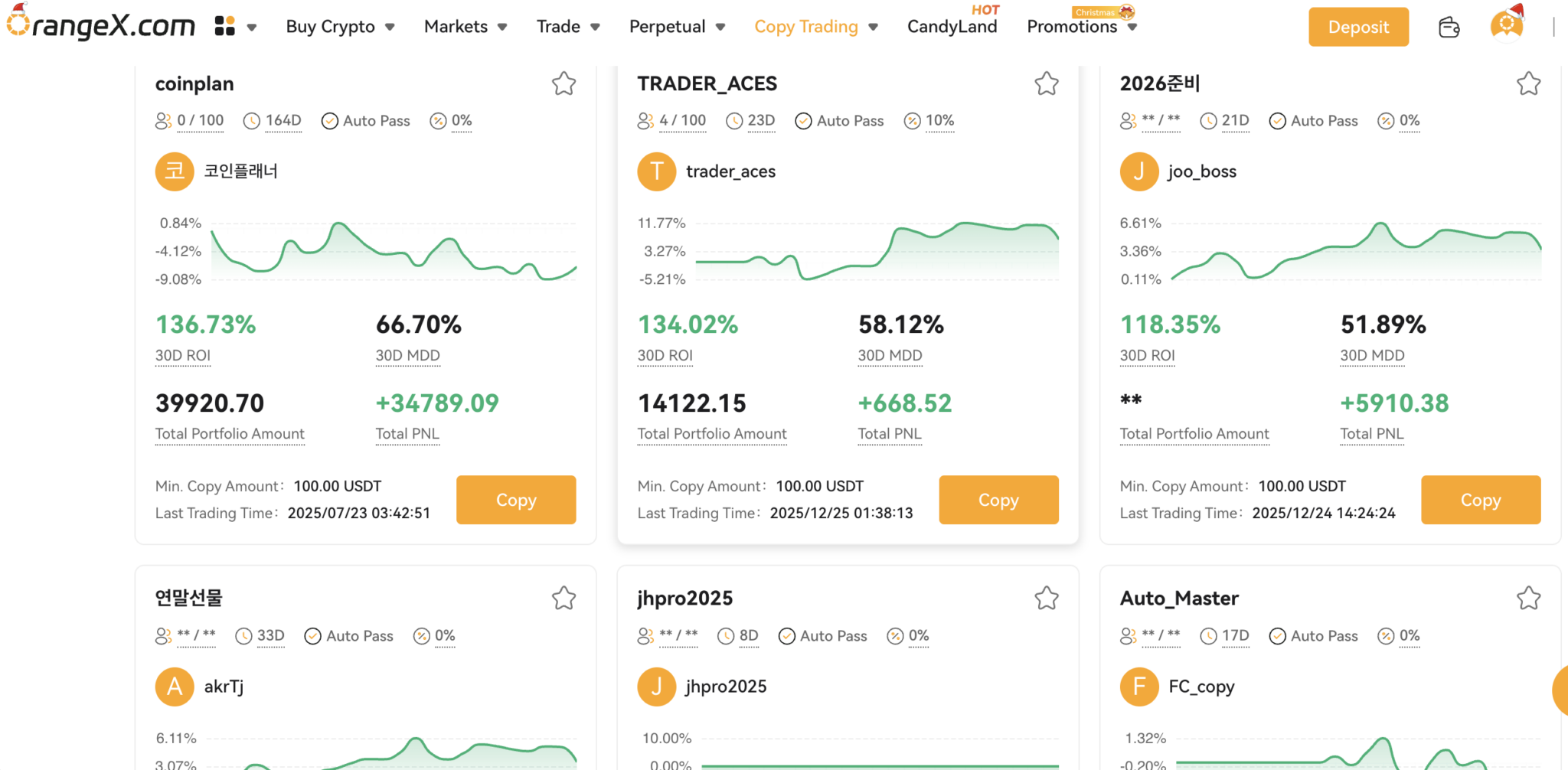The height and width of the screenshot is (770, 1568).
Task: Open the jhpro2025 trader avatar
Action: [x=657, y=687]
